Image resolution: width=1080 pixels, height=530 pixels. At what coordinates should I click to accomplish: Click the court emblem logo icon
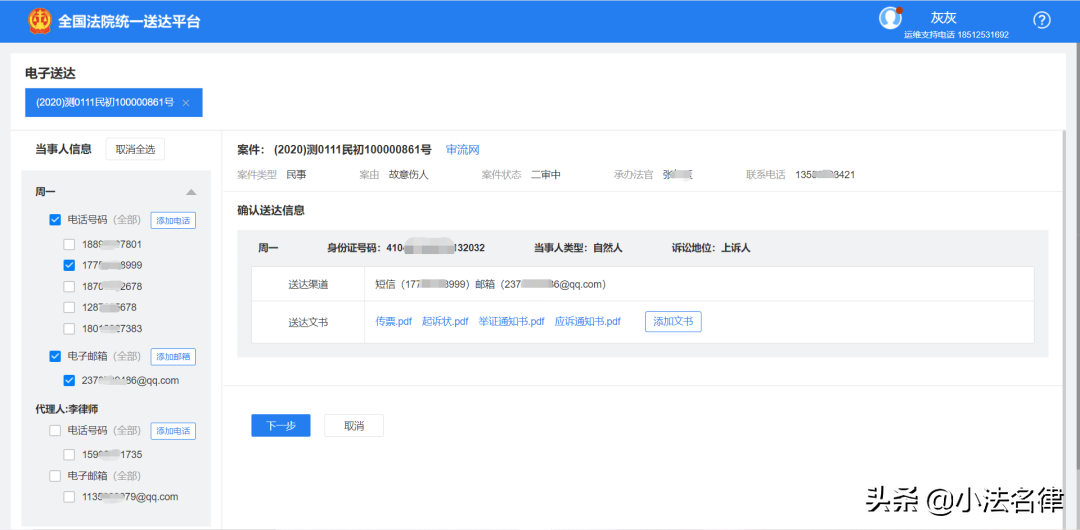coord(39,21)
